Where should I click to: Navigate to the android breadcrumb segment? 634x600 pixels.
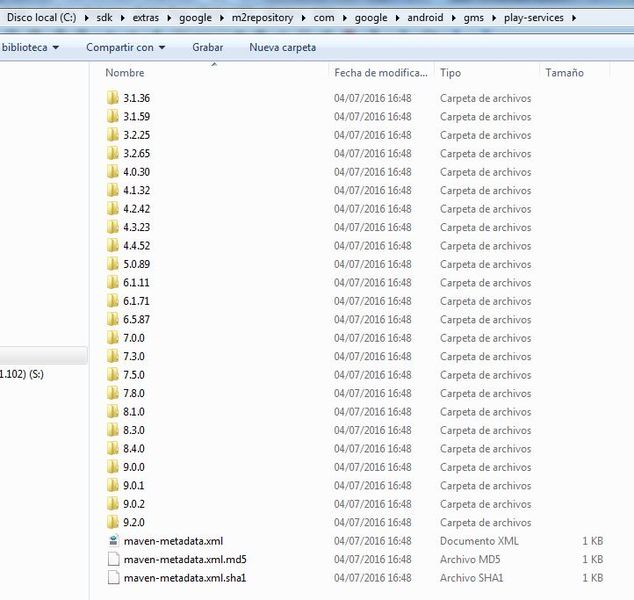[425, 18]
